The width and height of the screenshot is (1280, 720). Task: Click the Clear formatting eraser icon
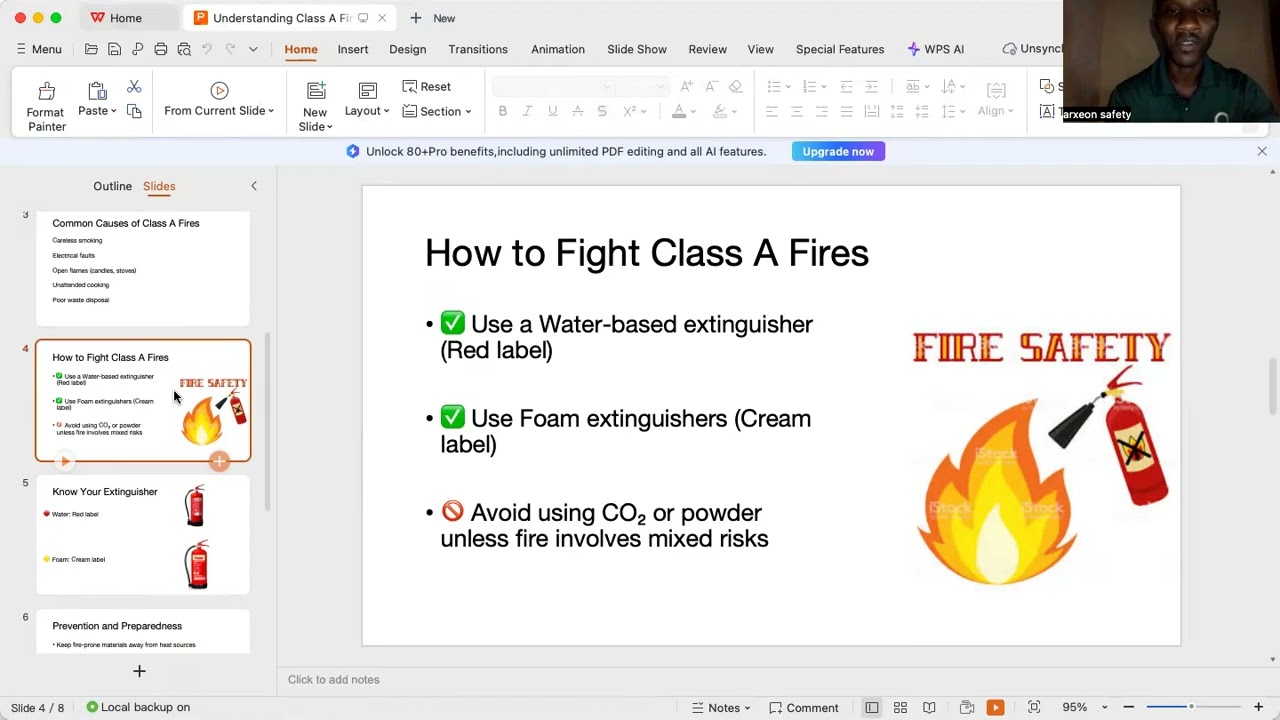pos(736,87)
